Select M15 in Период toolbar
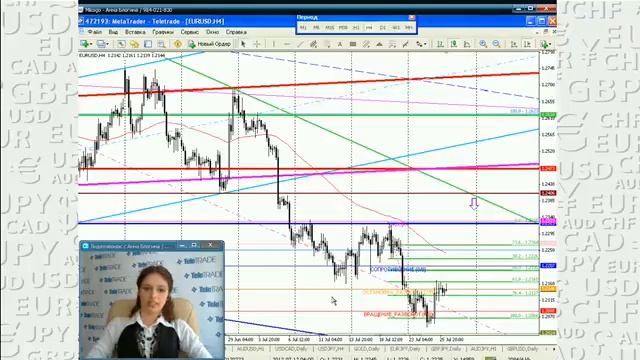 click(329, 27)
